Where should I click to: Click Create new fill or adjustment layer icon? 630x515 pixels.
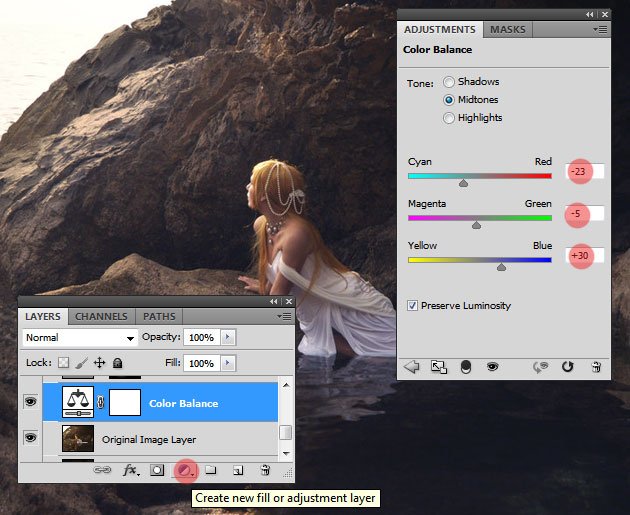(x=184, y=469)
